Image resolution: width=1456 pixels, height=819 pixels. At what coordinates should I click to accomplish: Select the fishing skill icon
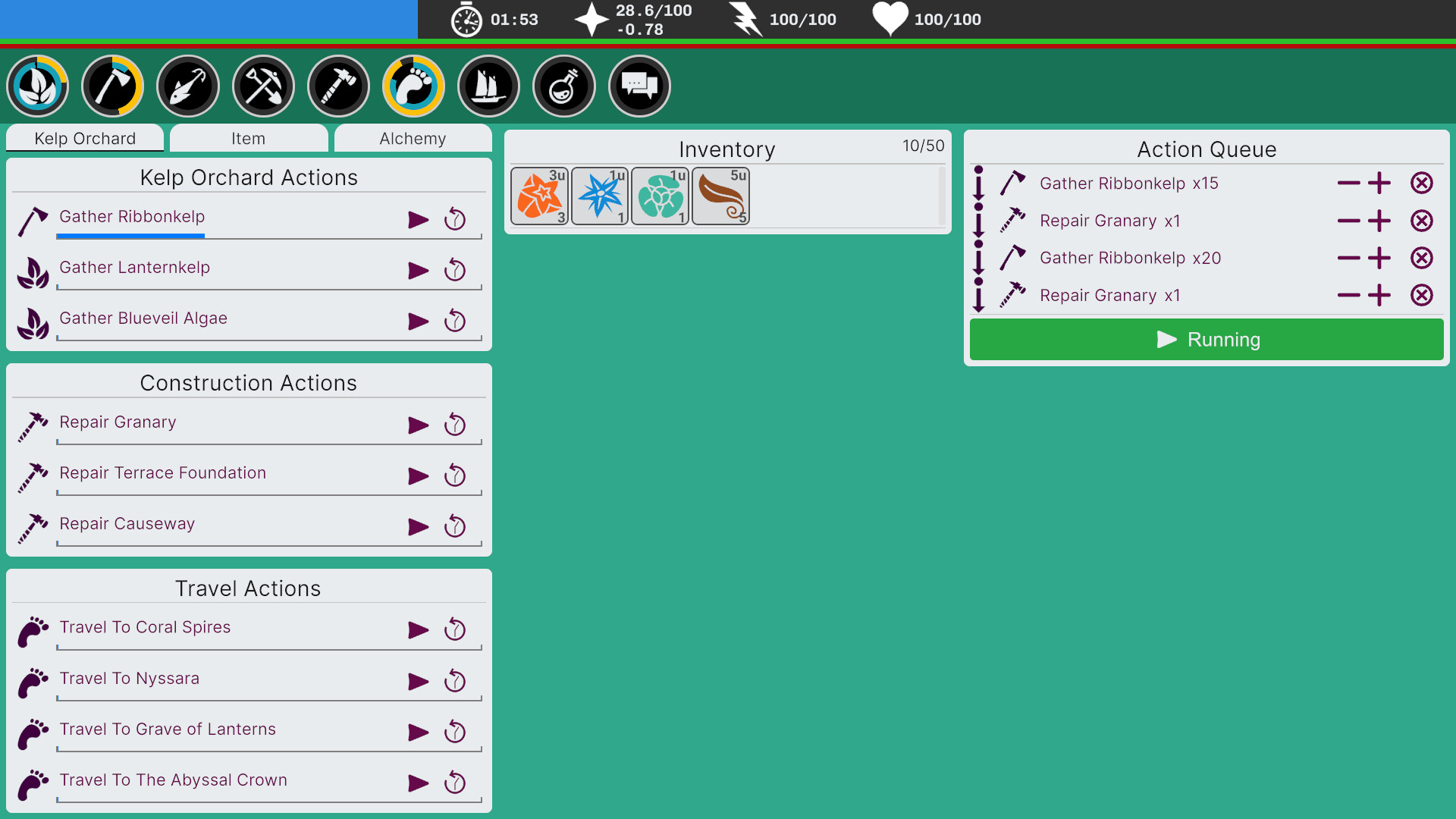click(x=187, y=86)
